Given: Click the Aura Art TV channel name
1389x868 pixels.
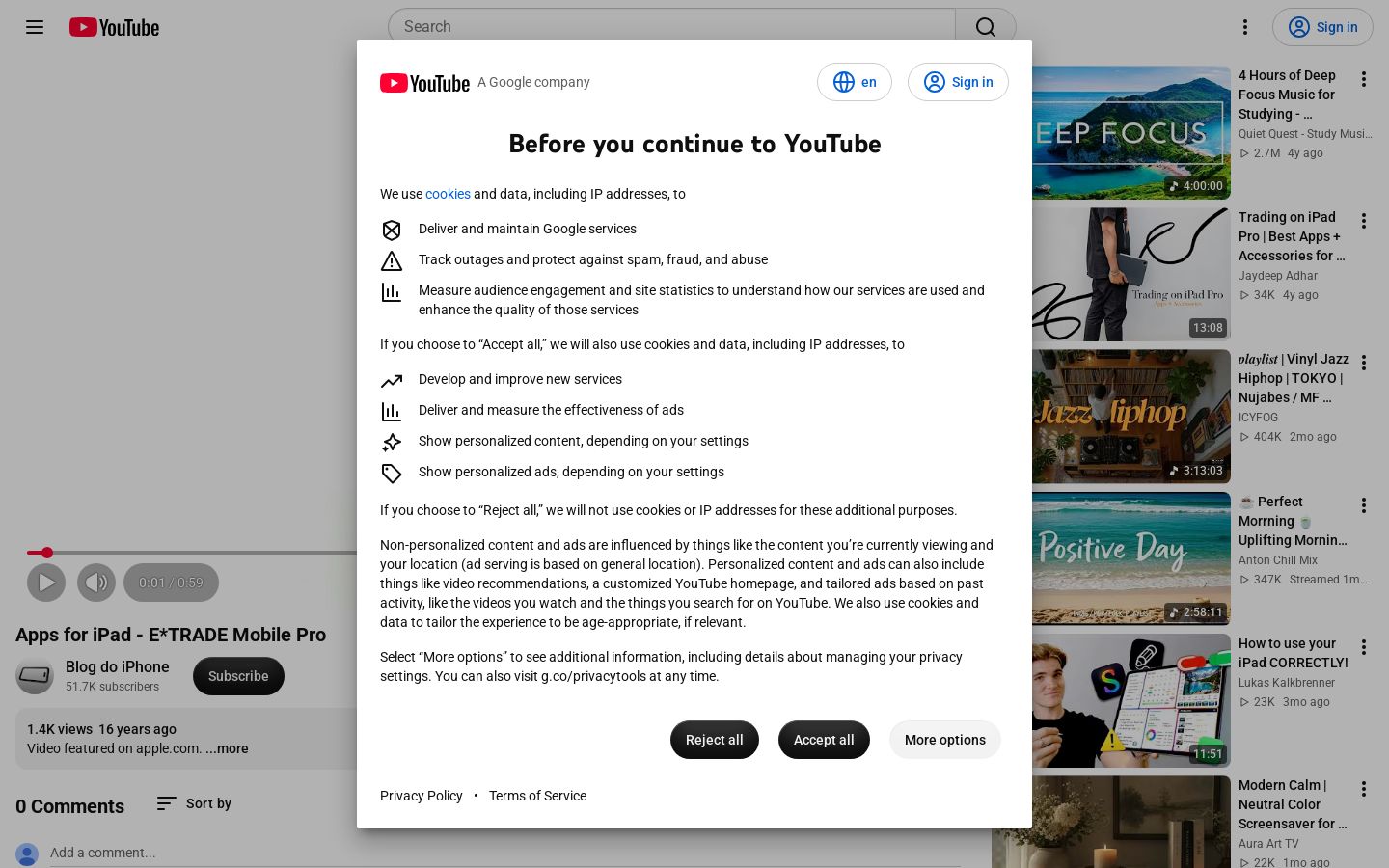Looking at the screenshot, I should pos(1268,844).
